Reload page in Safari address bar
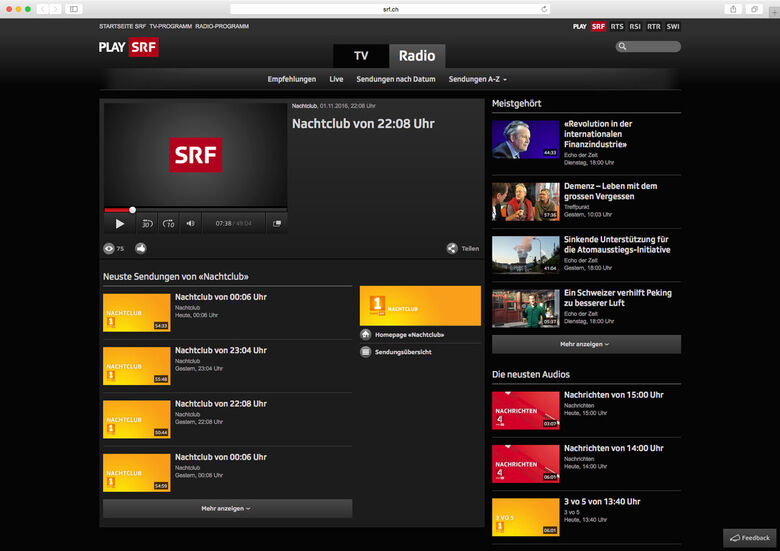Image resolution: width=780 pixels, height=551 pixels. pos(544,9)
